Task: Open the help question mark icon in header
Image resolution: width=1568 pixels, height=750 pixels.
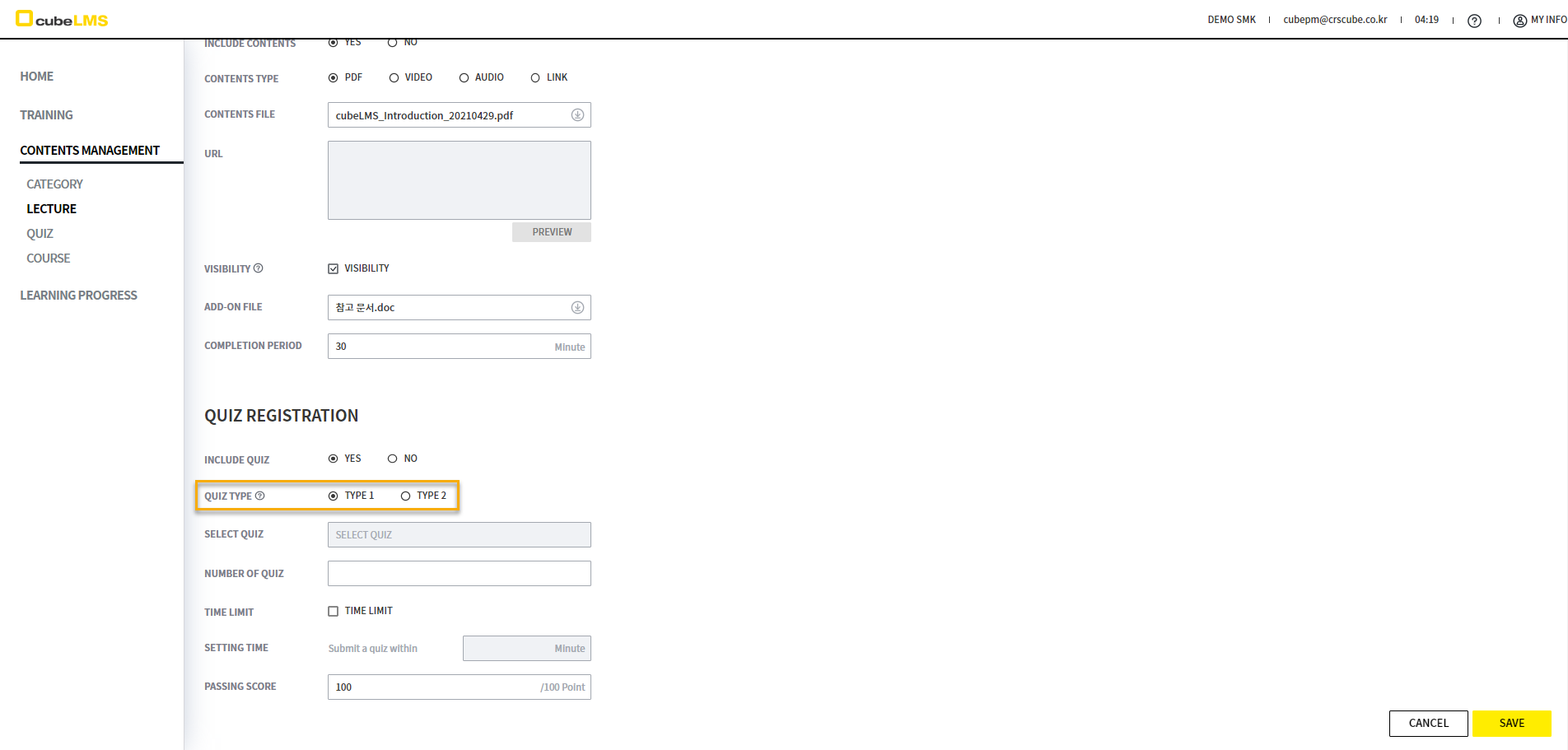Action: (x=1474, y=21)
